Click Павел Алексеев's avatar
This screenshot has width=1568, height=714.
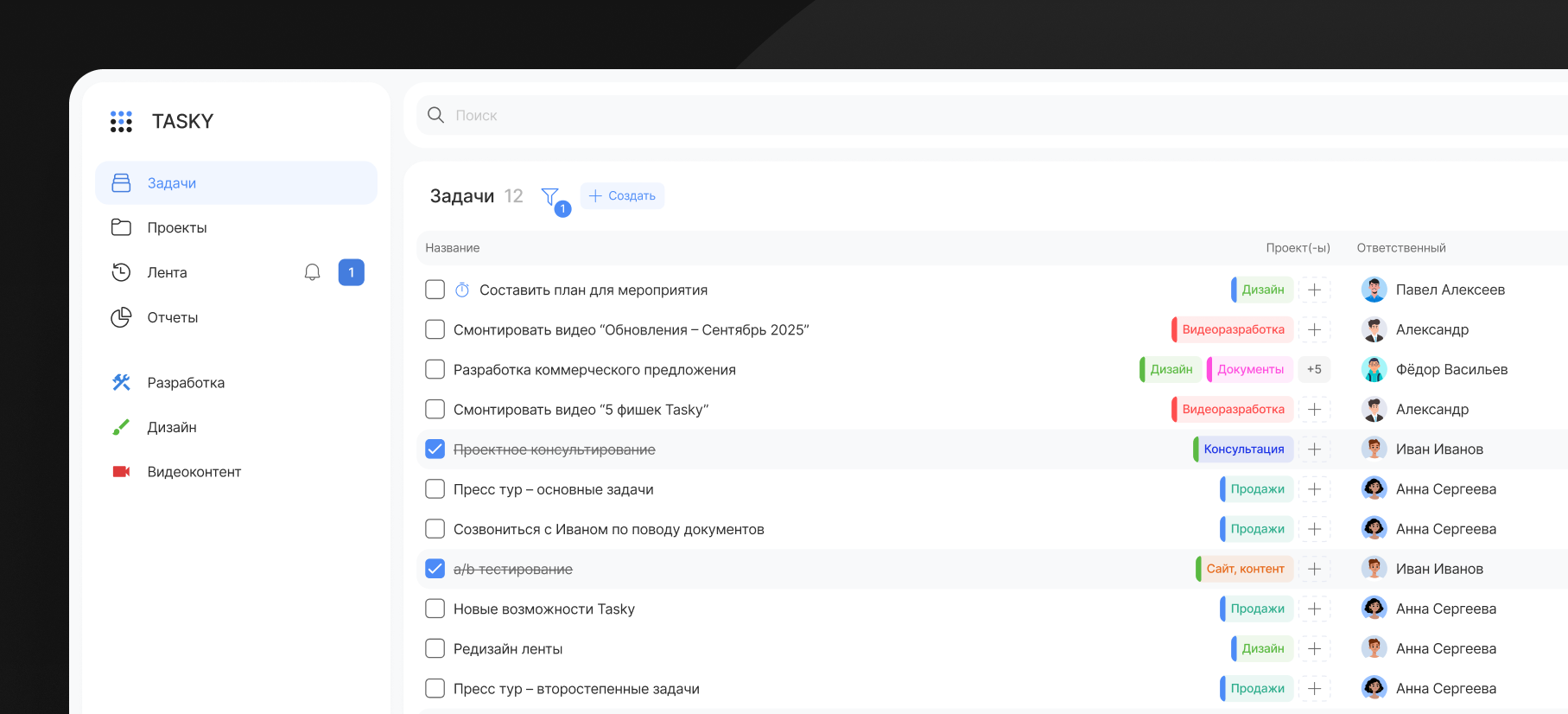(1374, 290)
